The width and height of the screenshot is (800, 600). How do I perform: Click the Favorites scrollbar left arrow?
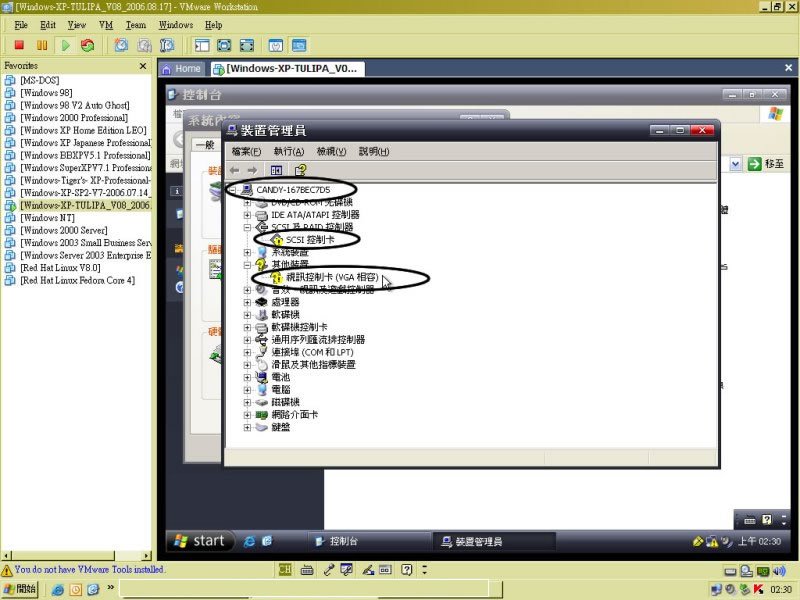[x=7, y=556]
